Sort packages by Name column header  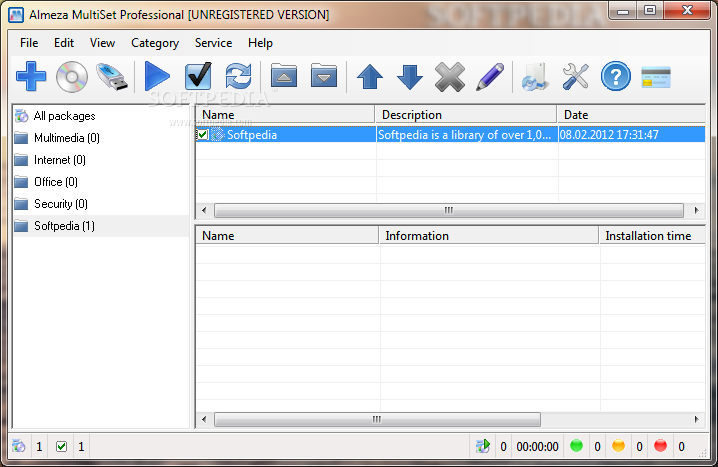pos(285,115)
